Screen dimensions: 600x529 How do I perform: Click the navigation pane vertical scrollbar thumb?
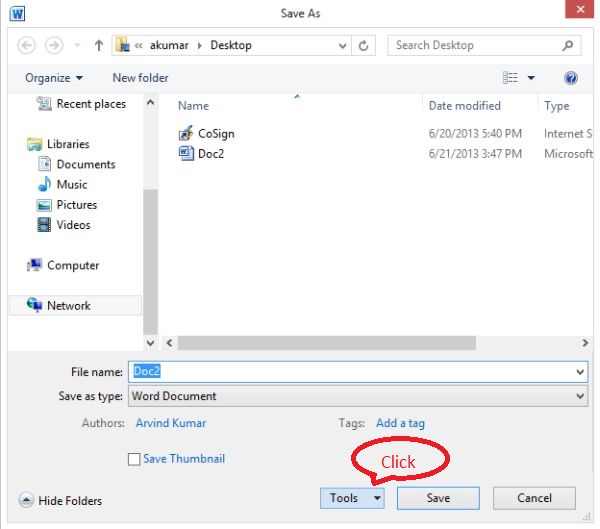[150, 262]
